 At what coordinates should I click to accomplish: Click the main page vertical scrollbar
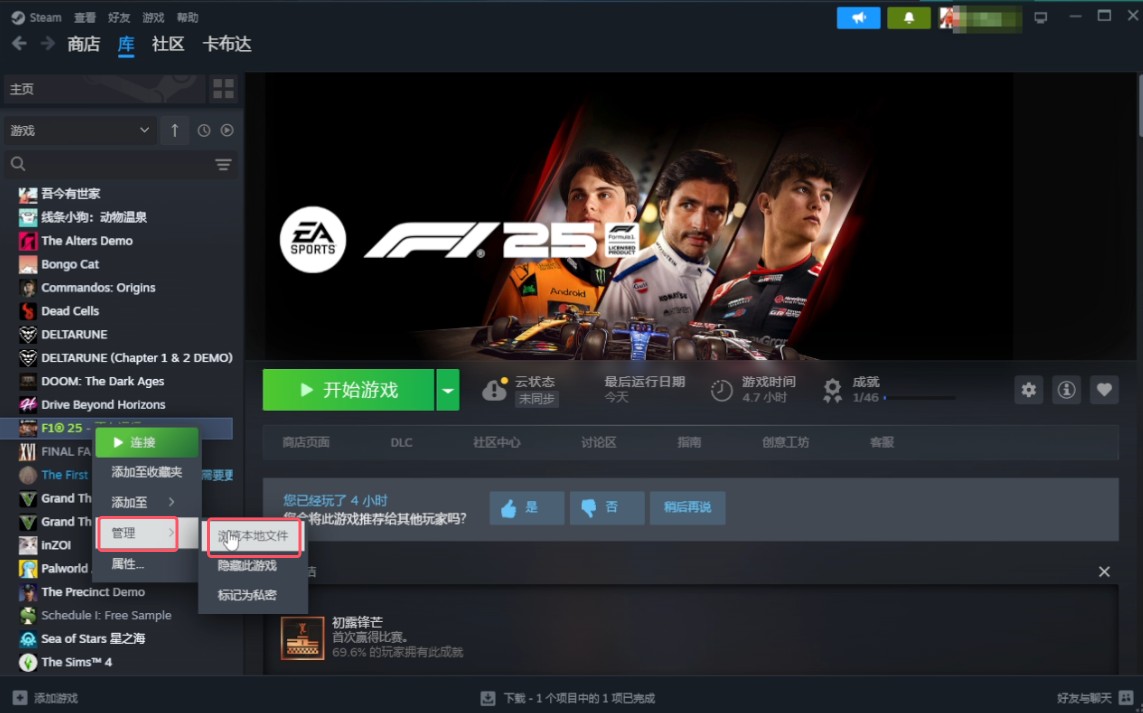(1139, 106)
